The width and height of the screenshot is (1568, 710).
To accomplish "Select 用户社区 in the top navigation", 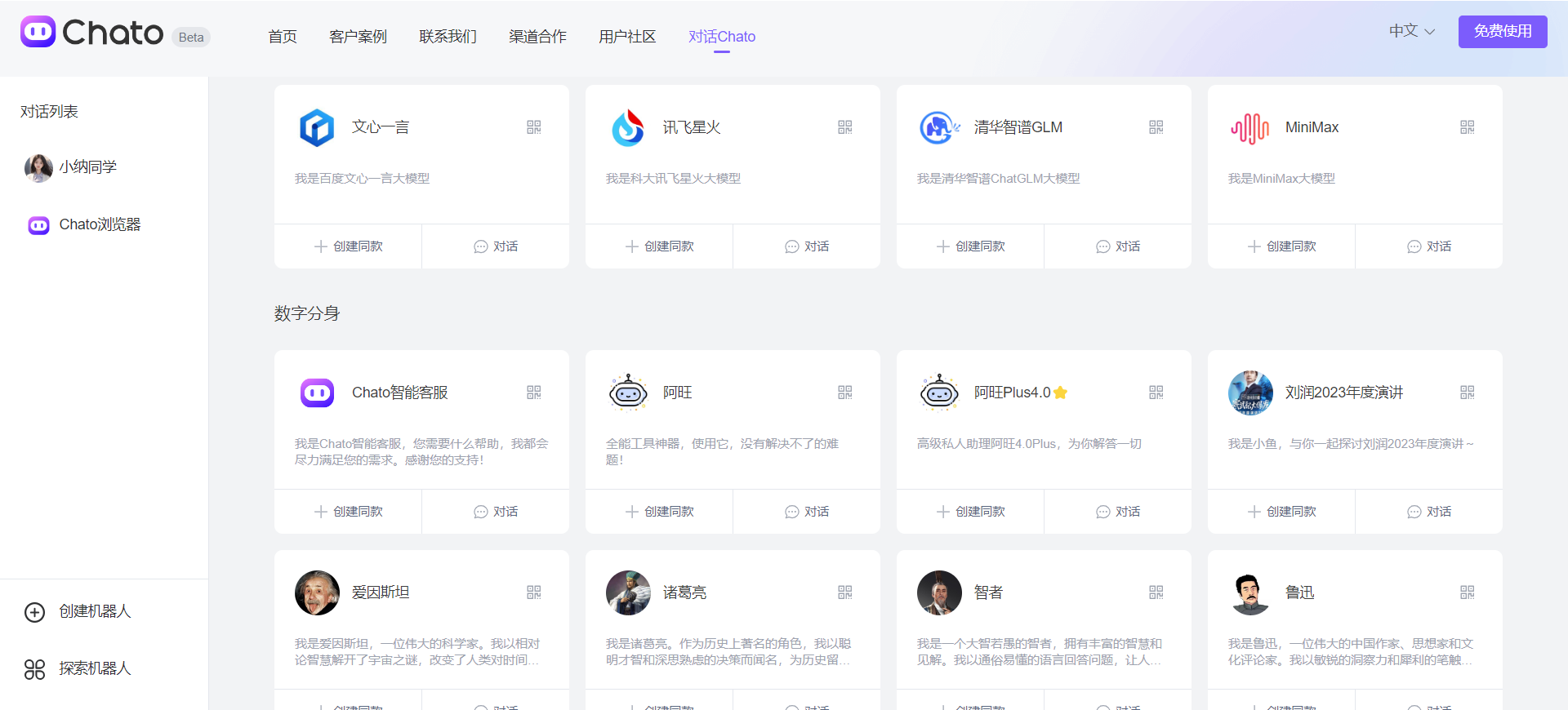I will [627, 37].
